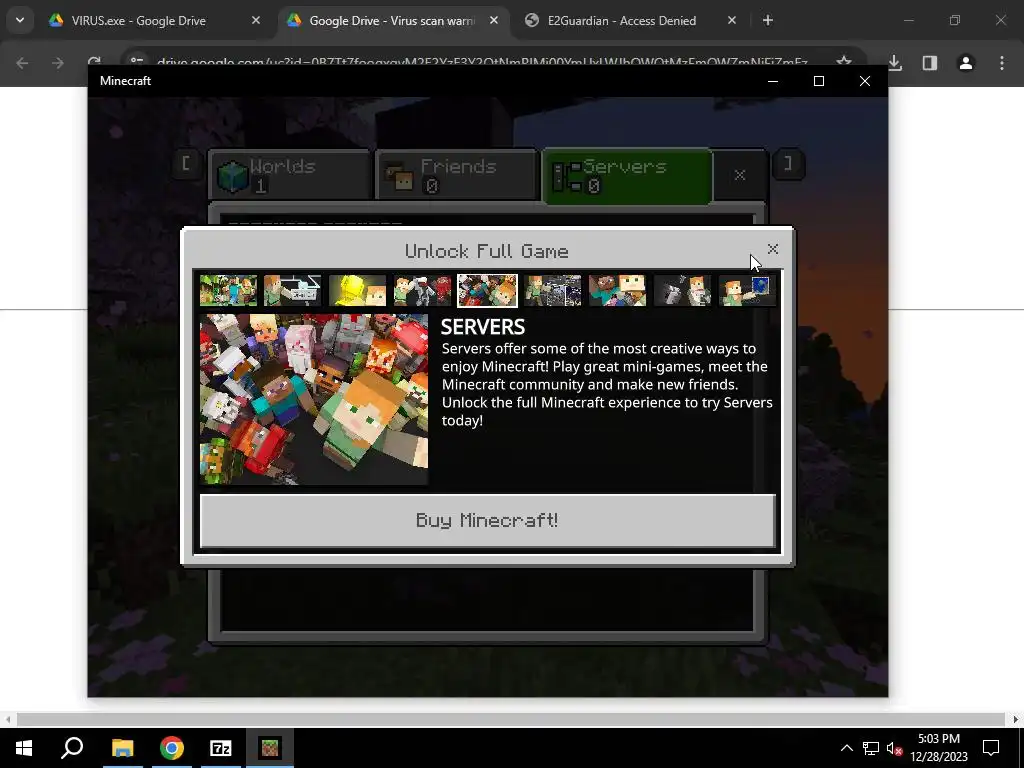Select the last feature thumbnail with globe
Screen dimensions: 1024x768
coord(747,290)
